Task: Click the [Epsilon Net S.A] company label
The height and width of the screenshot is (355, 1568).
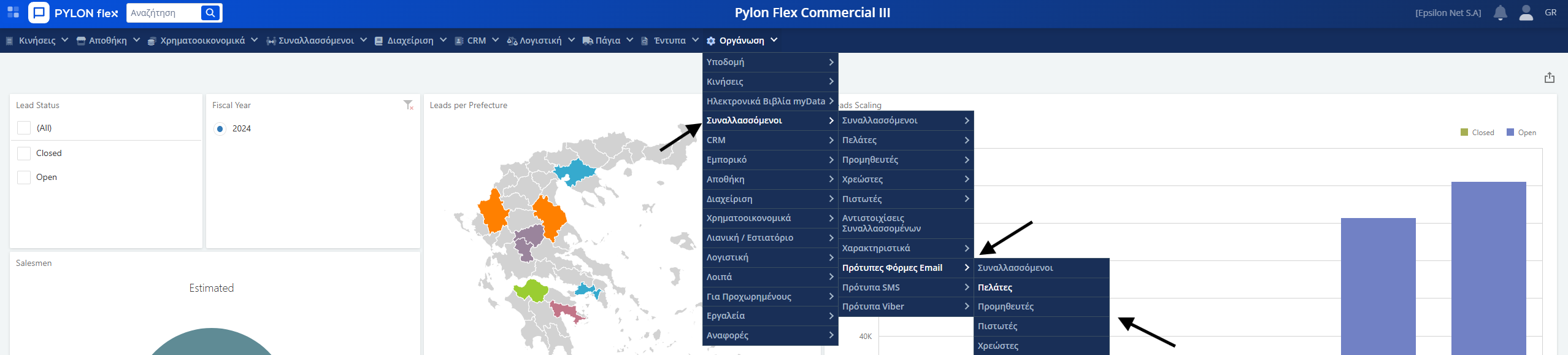Action: coord(1448,13)
